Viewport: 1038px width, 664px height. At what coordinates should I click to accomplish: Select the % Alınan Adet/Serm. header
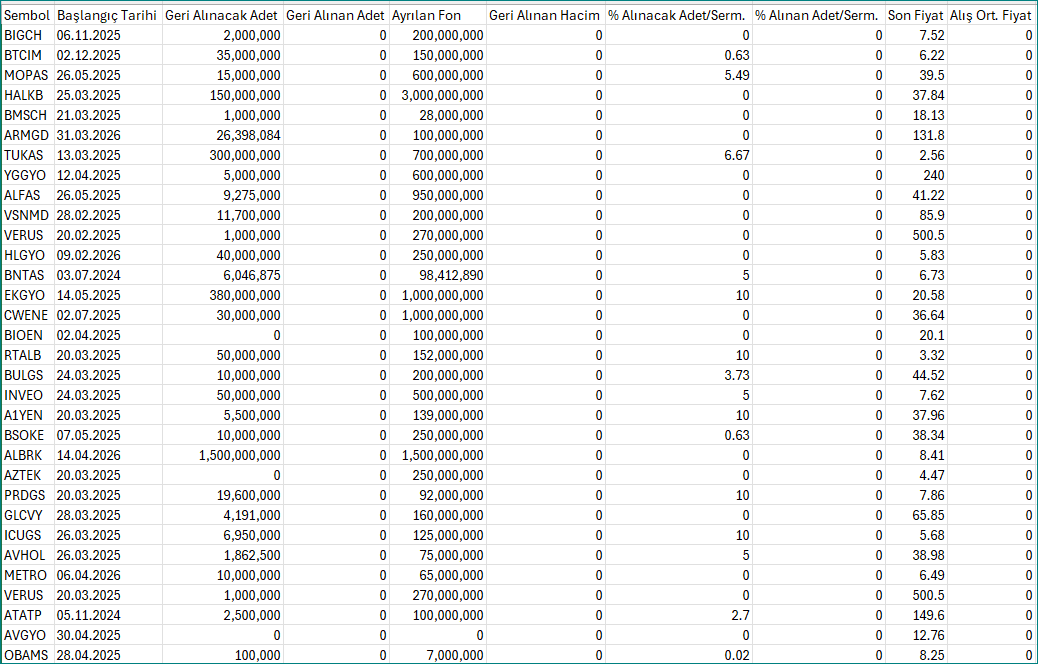819,15
